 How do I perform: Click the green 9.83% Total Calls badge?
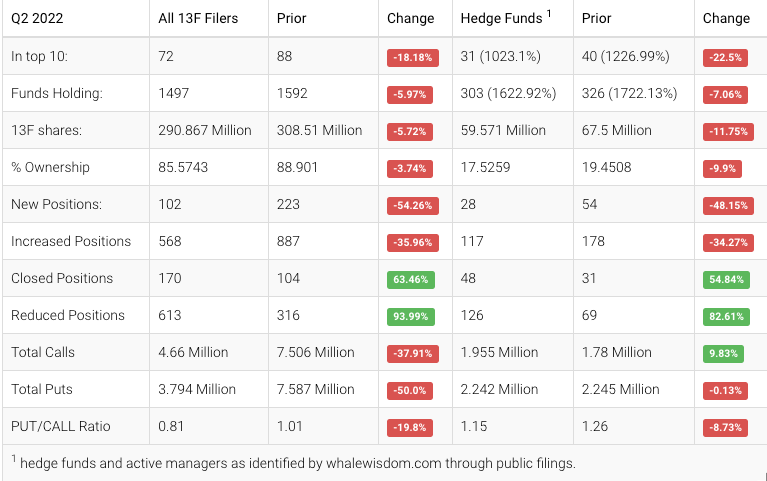click(x=723, y=353)
